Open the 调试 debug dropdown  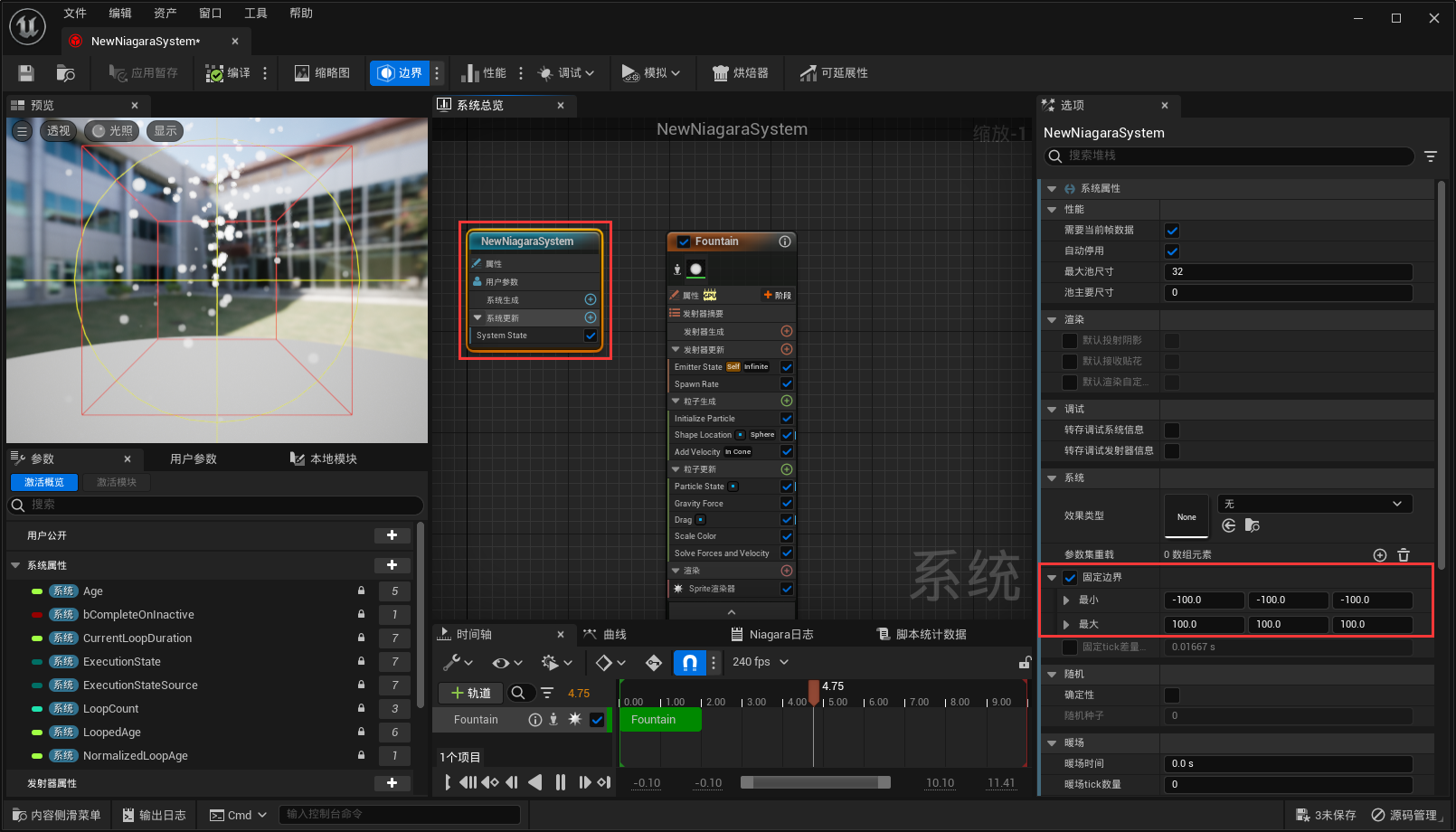[566, 73]
